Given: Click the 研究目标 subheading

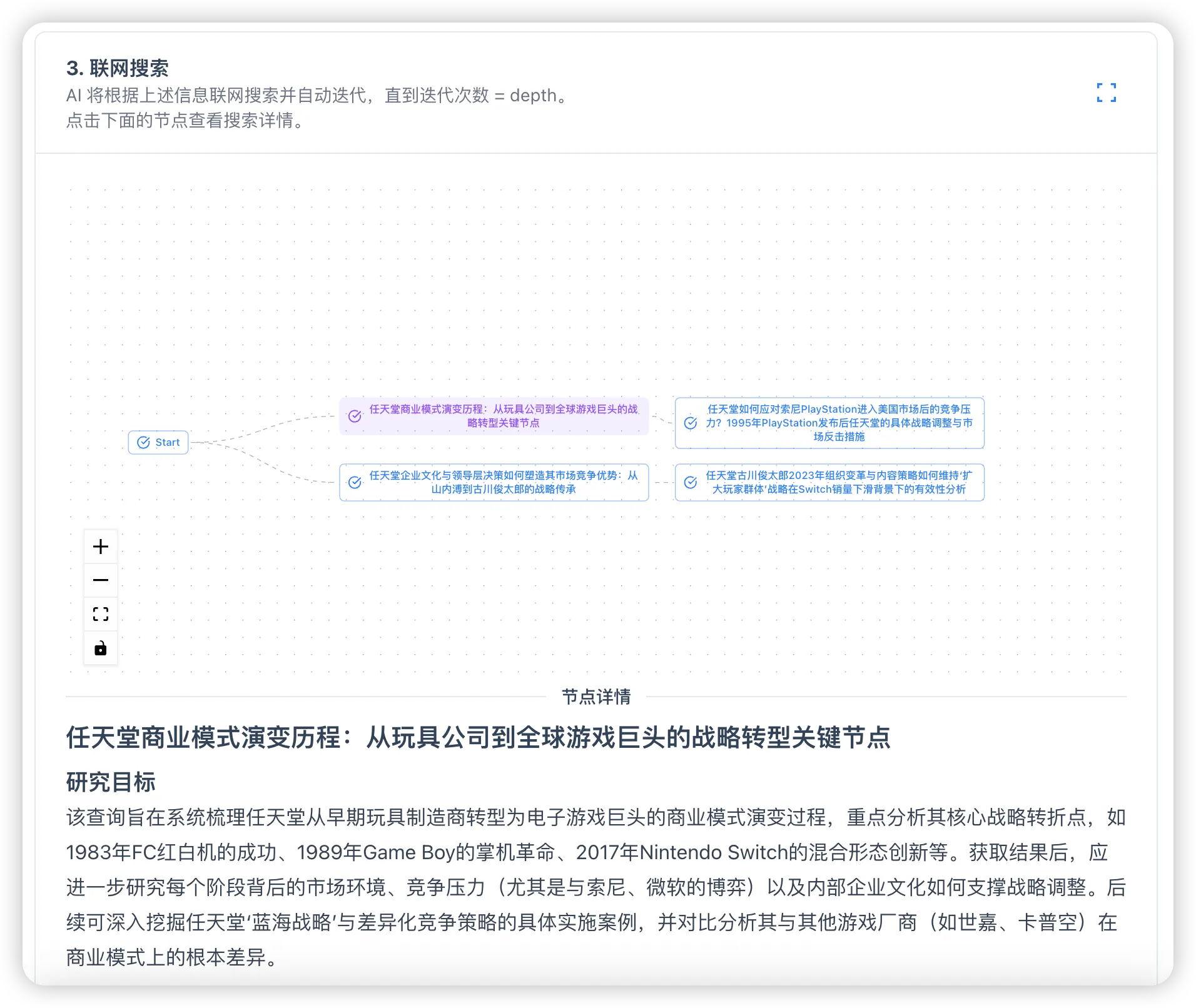Looking at the screenshot, I should pyautogui.click(x=111, y=782).
